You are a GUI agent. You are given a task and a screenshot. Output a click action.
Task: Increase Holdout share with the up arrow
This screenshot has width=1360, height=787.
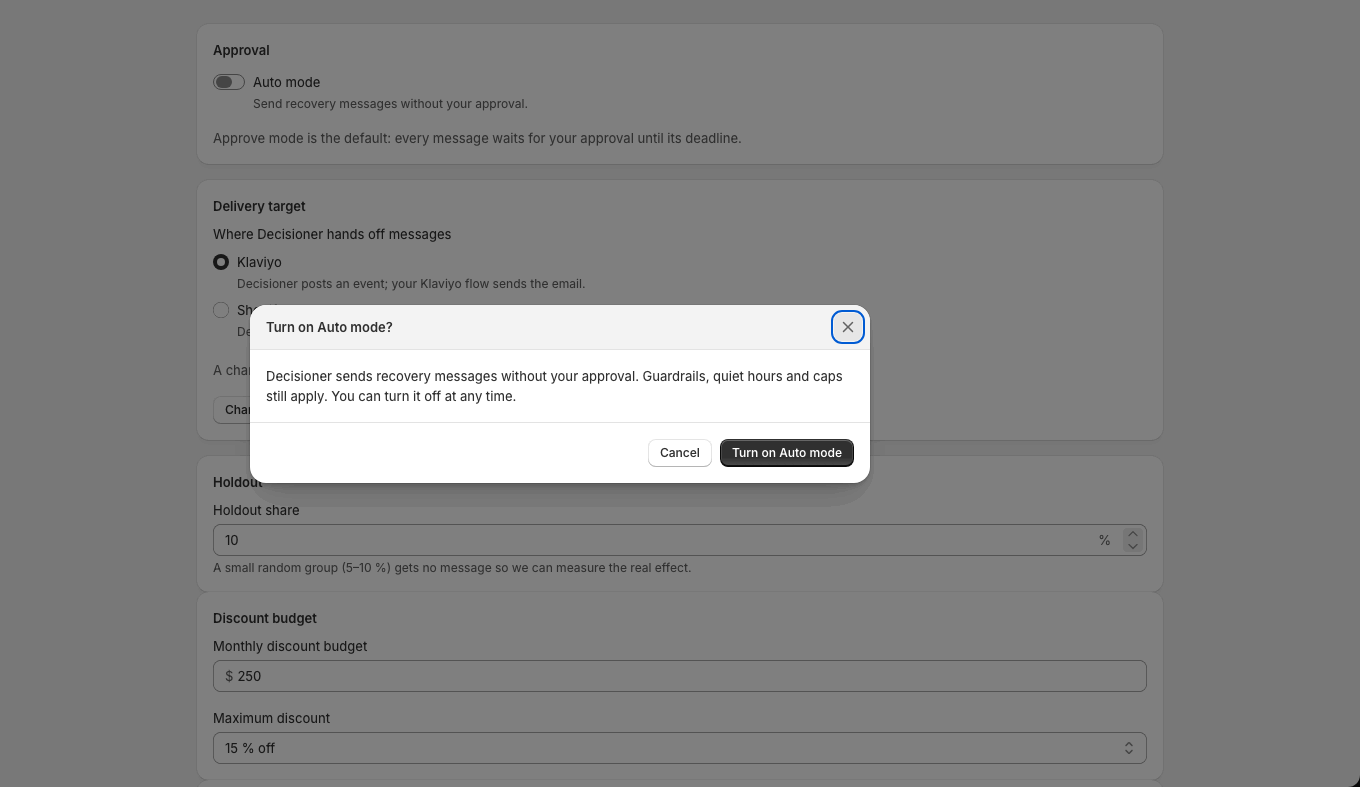(1133, 534)
